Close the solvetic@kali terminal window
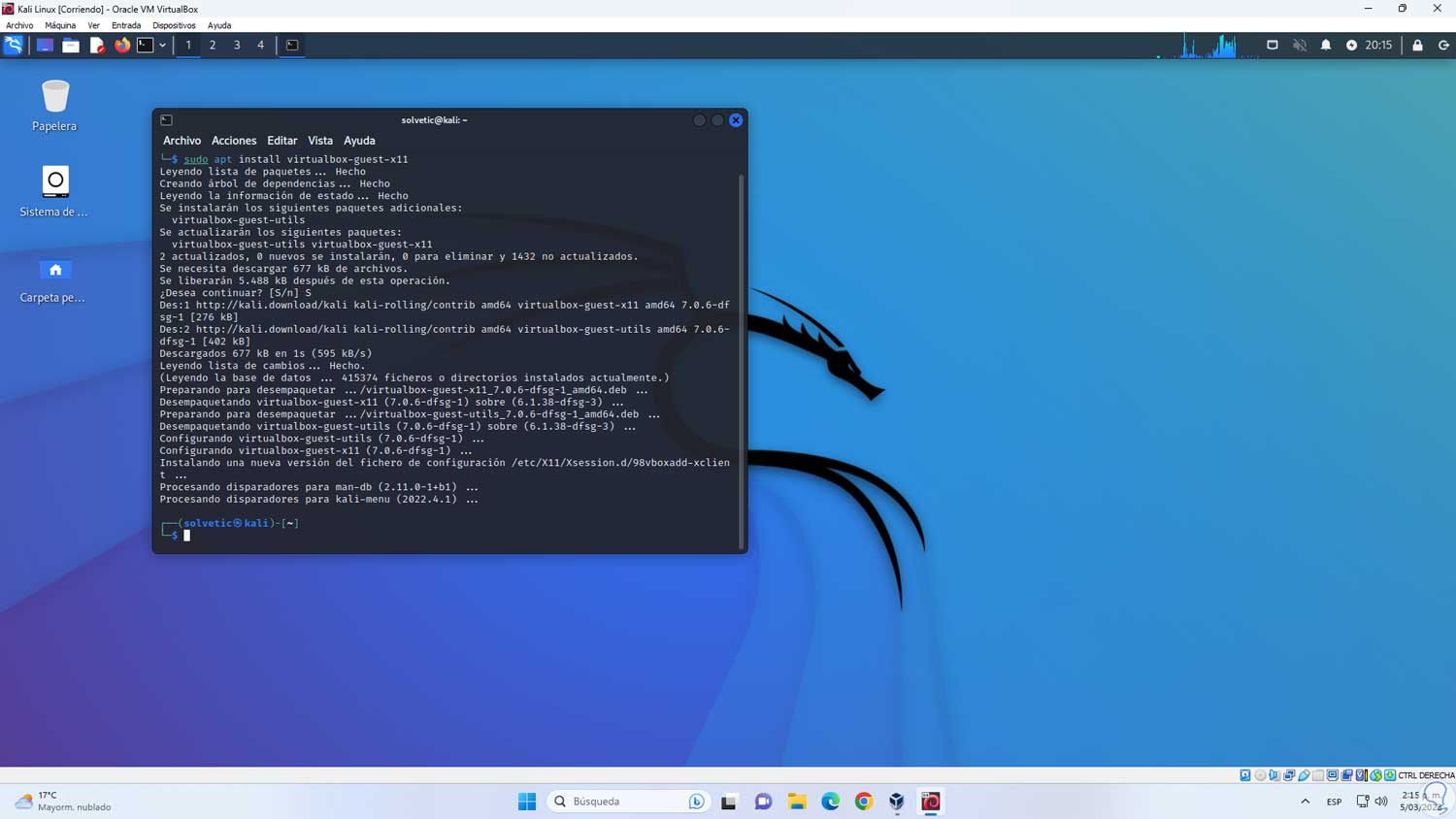 pos(736,120)
